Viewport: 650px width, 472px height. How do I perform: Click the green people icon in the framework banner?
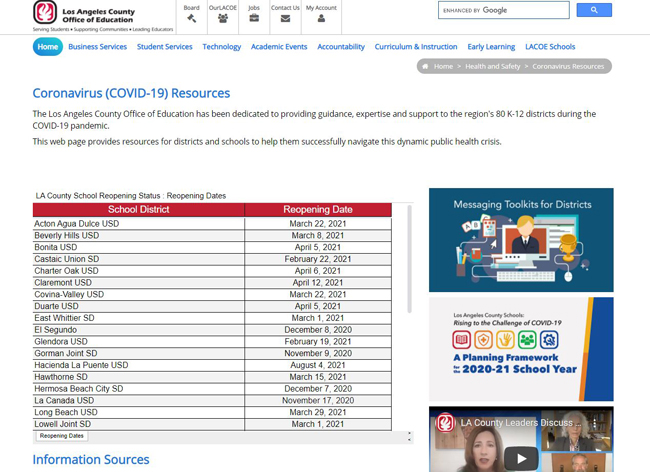[527, 340]
